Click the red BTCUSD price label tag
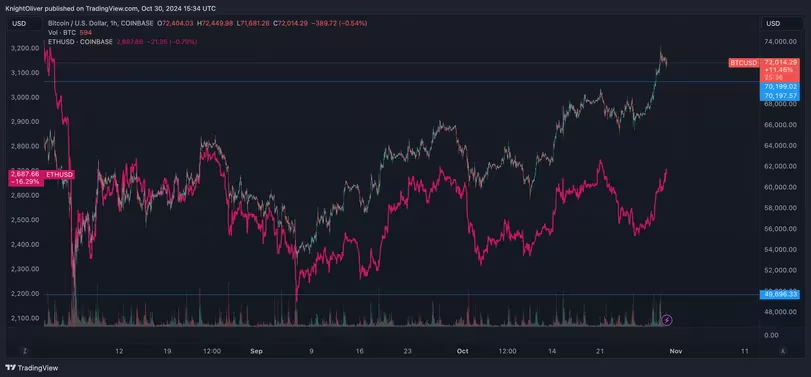This screenshot has height=377, width=811. [743, 63]
